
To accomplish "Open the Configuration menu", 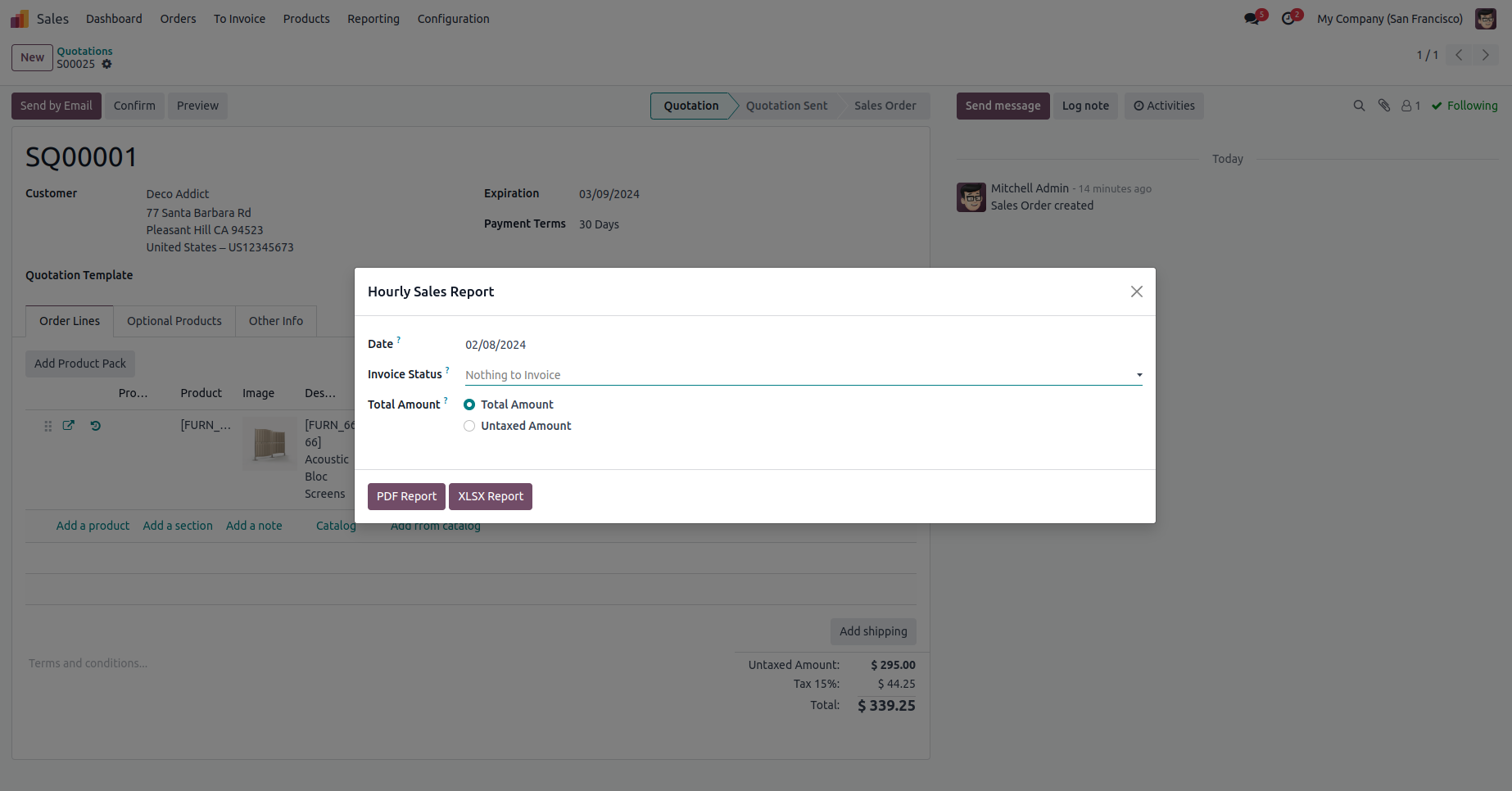I will point(453,19).
